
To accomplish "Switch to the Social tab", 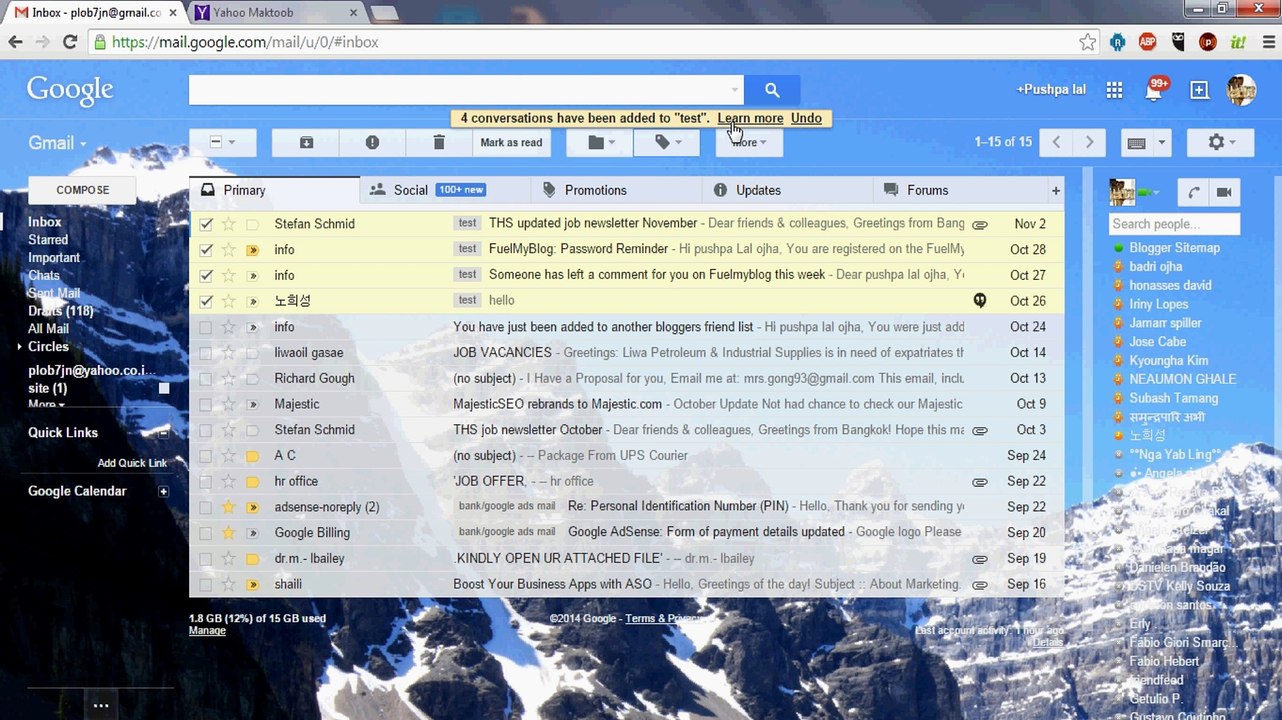I will [445, 190].
